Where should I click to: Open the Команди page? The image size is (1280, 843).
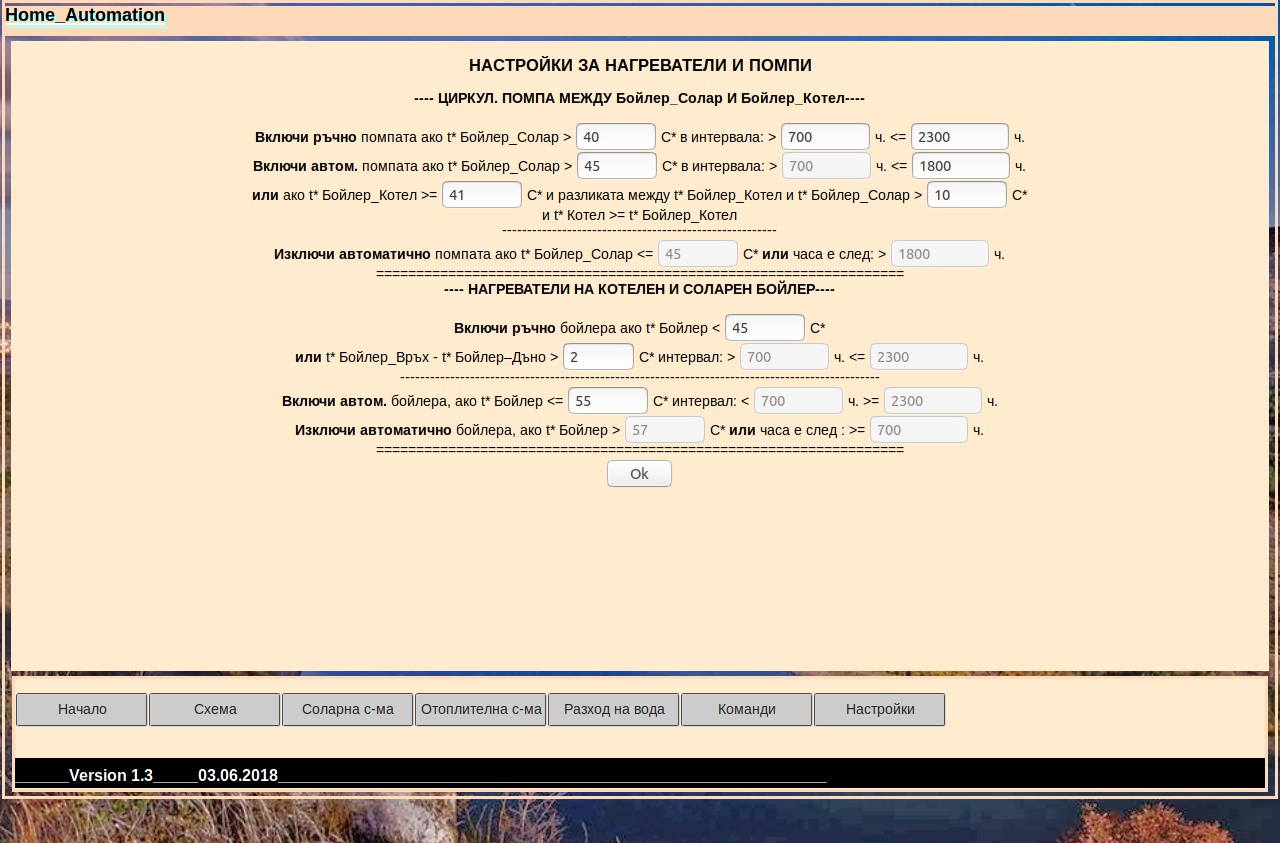point(746,709)
